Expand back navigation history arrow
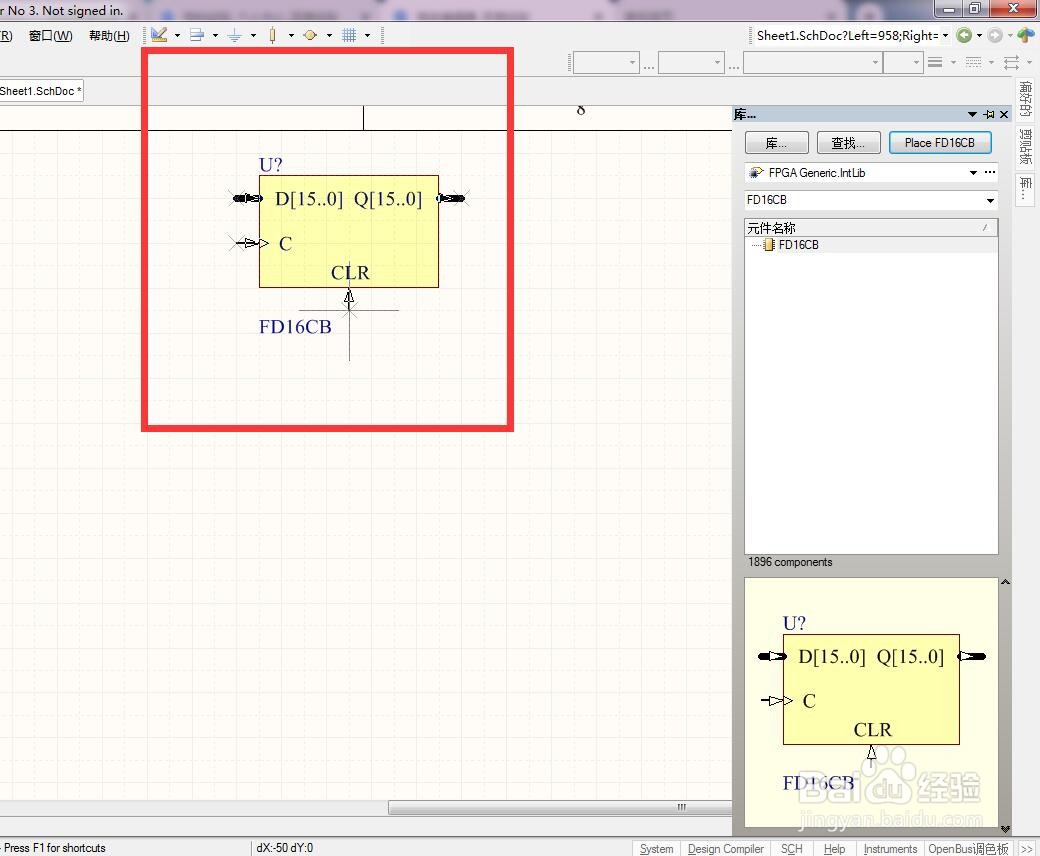Image resolution: width=1040 pixels, height=856 pixels. 979,35
